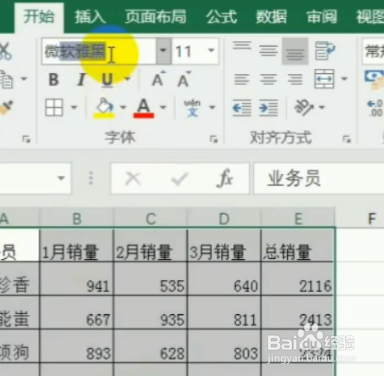Center text horizontally
Screen dimensions: 384x376
point(268,79)
